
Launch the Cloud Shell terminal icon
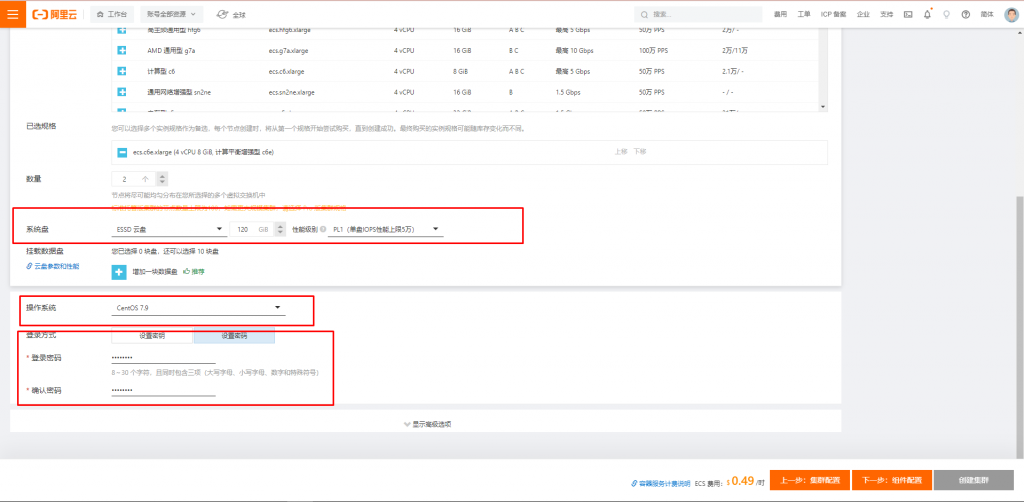point(908,14)
